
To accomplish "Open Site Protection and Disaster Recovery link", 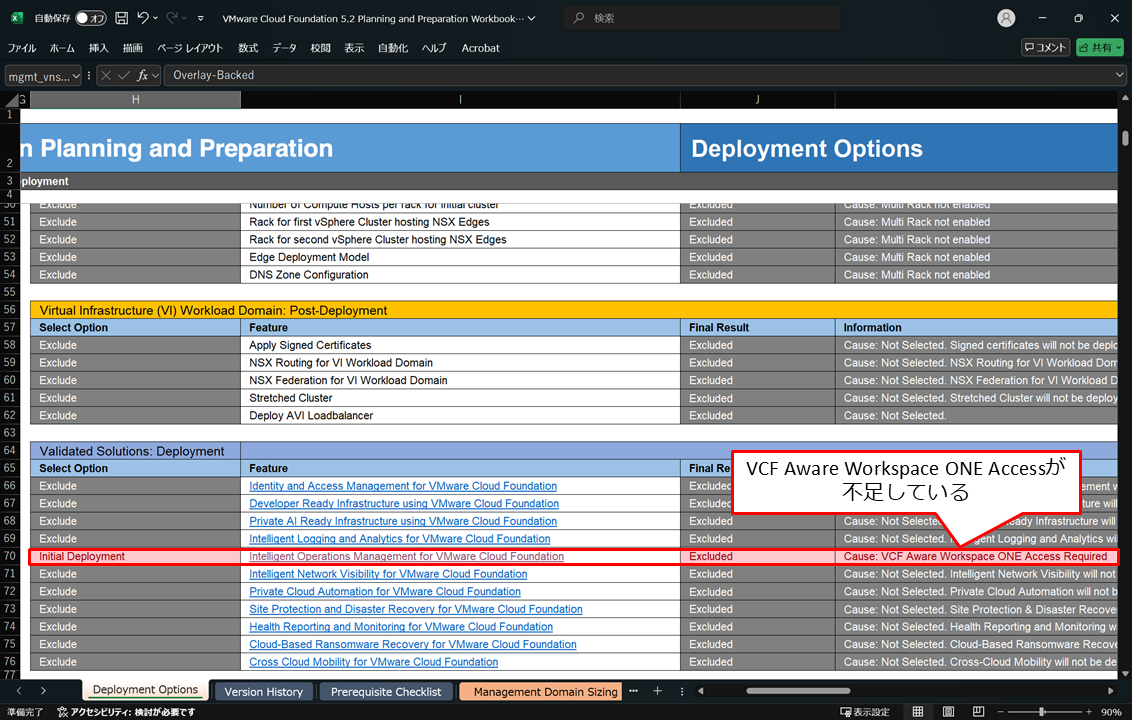I will tap(416, 609).
